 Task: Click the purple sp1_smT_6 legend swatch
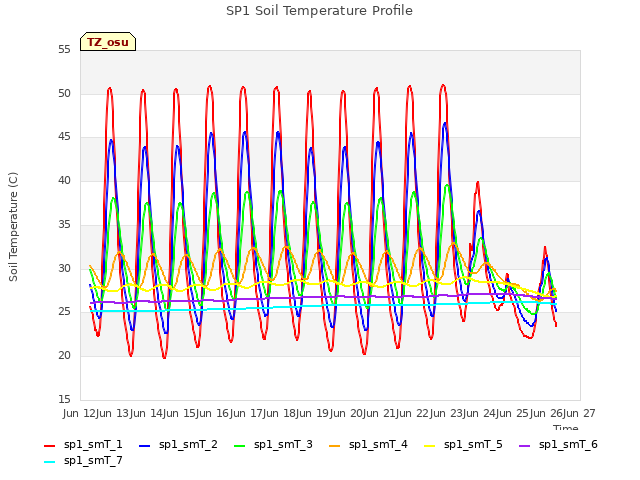(524, 446)
